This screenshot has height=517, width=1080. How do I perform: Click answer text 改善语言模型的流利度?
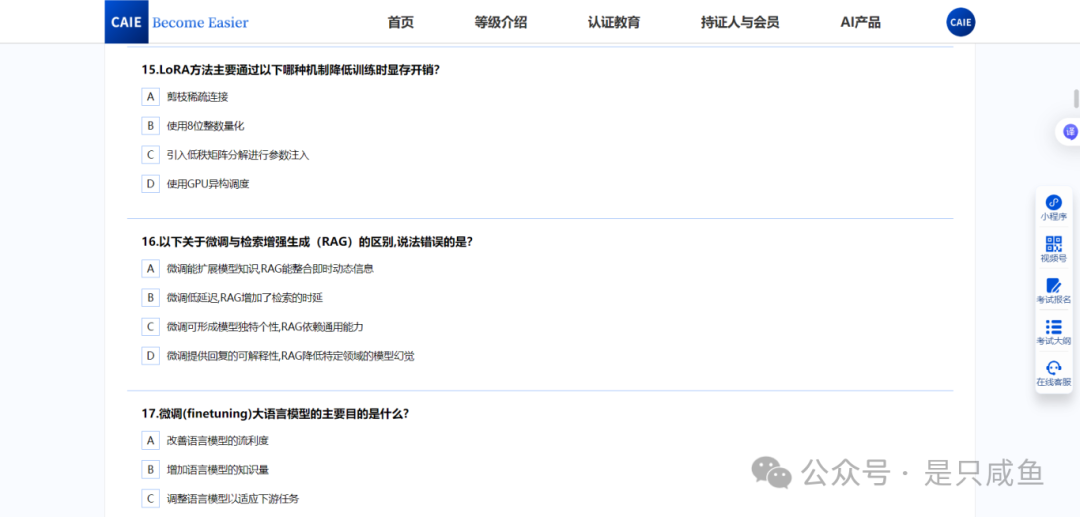[217, 440]
